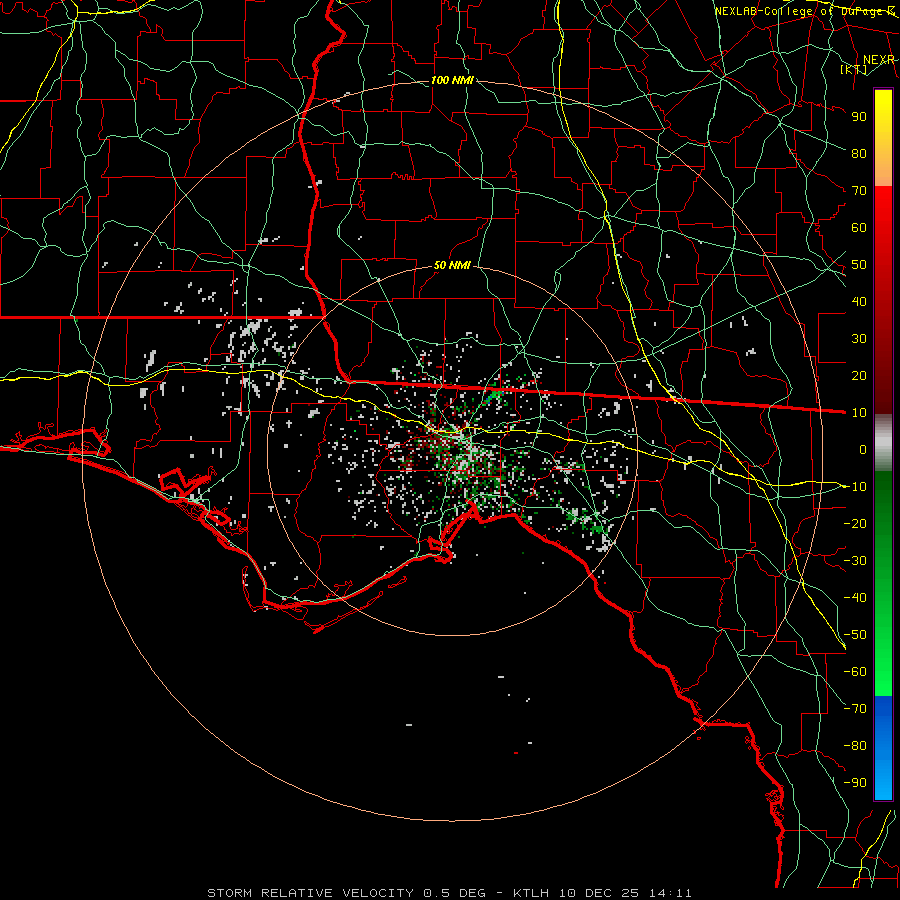Click the "-90" scale value
The image size is (900, 900).
[x=855, y=783]
